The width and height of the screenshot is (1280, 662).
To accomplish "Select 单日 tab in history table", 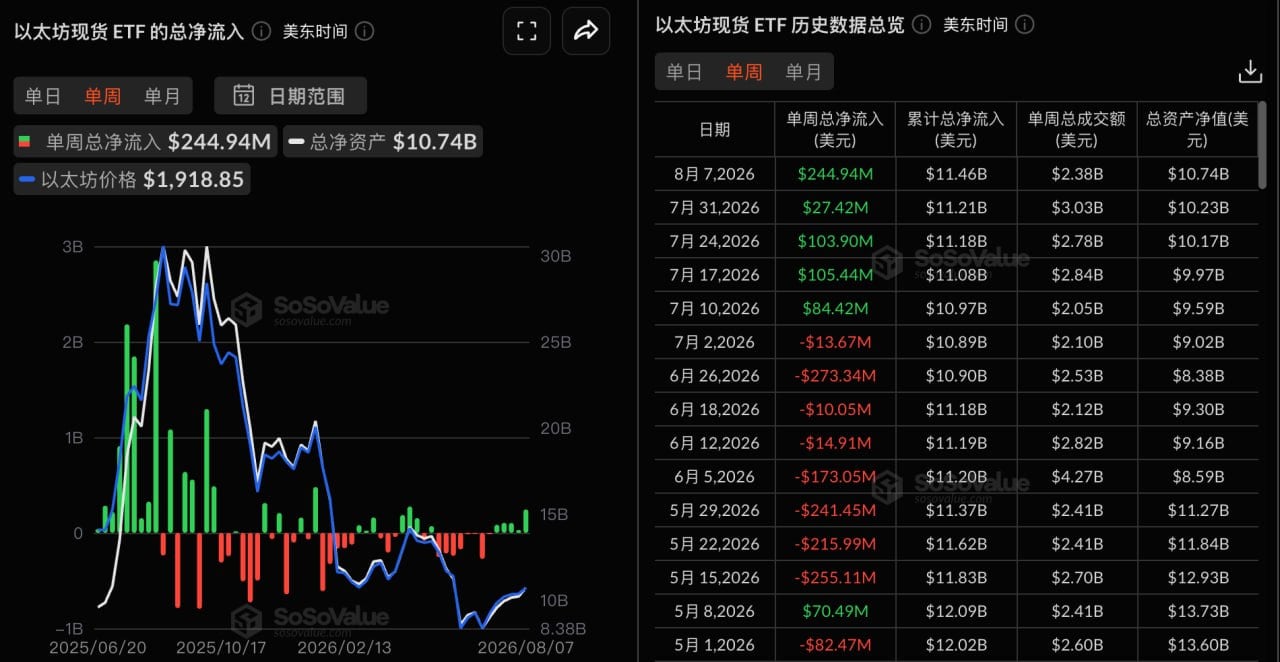I will (x=685, y=72).
